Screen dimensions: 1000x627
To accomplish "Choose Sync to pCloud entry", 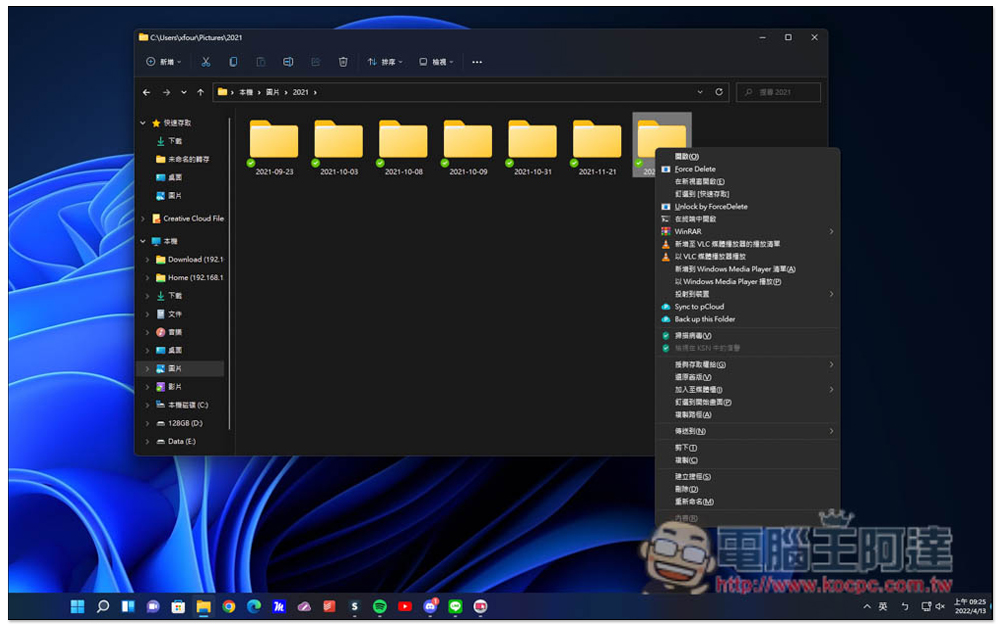I will 747,307.
